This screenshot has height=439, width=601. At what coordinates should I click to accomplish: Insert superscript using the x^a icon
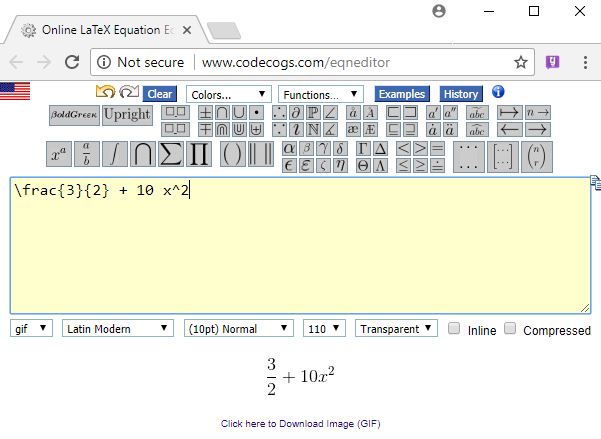pyautogui.click(x=59, y=155)
